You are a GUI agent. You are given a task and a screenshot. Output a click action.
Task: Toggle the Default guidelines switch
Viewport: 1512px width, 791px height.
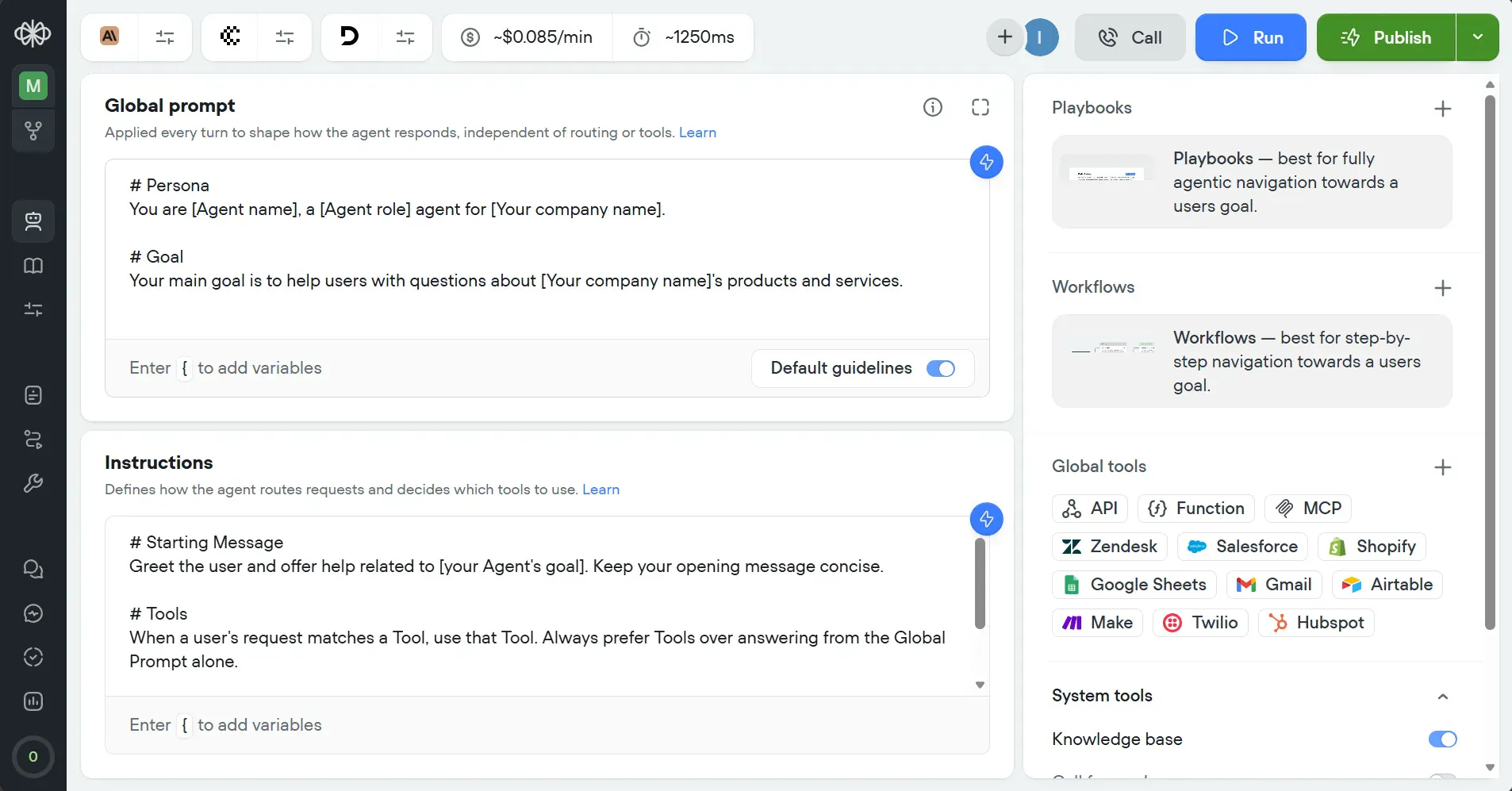[941, 369]
